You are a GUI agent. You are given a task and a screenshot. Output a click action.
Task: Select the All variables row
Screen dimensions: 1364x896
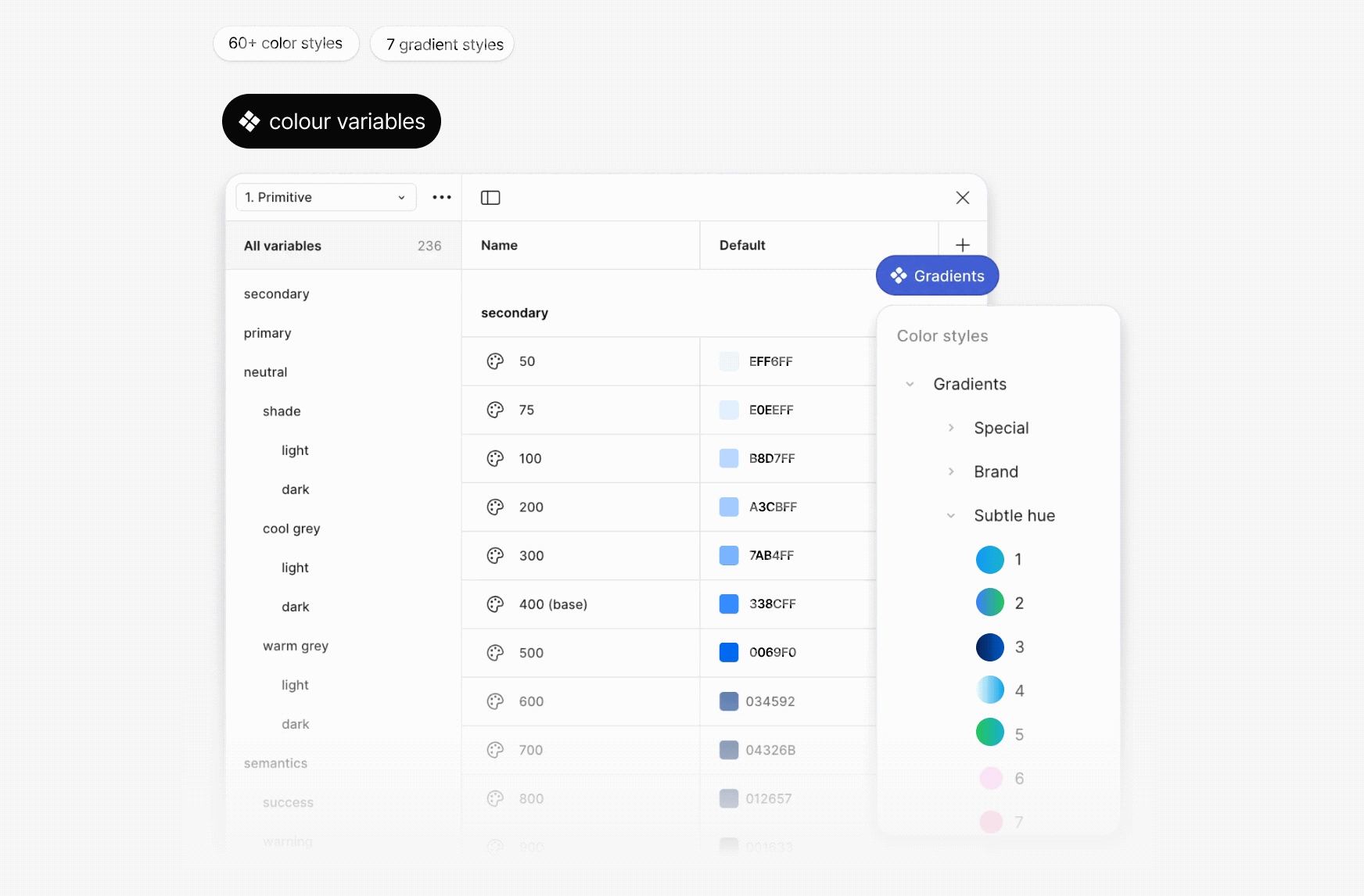(x=343, y=246)
